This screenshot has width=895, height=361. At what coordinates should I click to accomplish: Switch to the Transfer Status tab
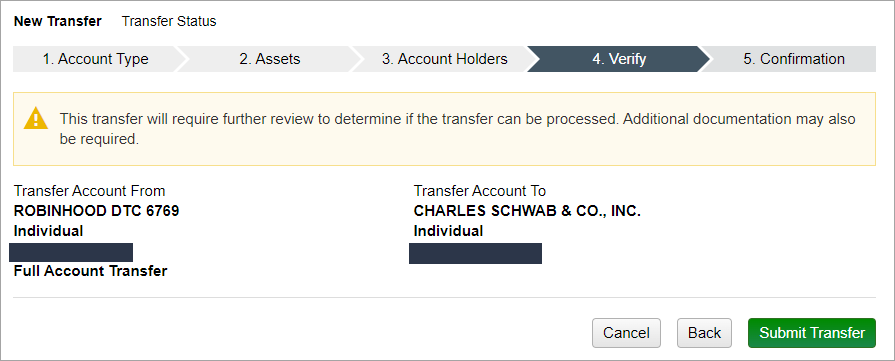pyautogui.click(x=169, y=22)
